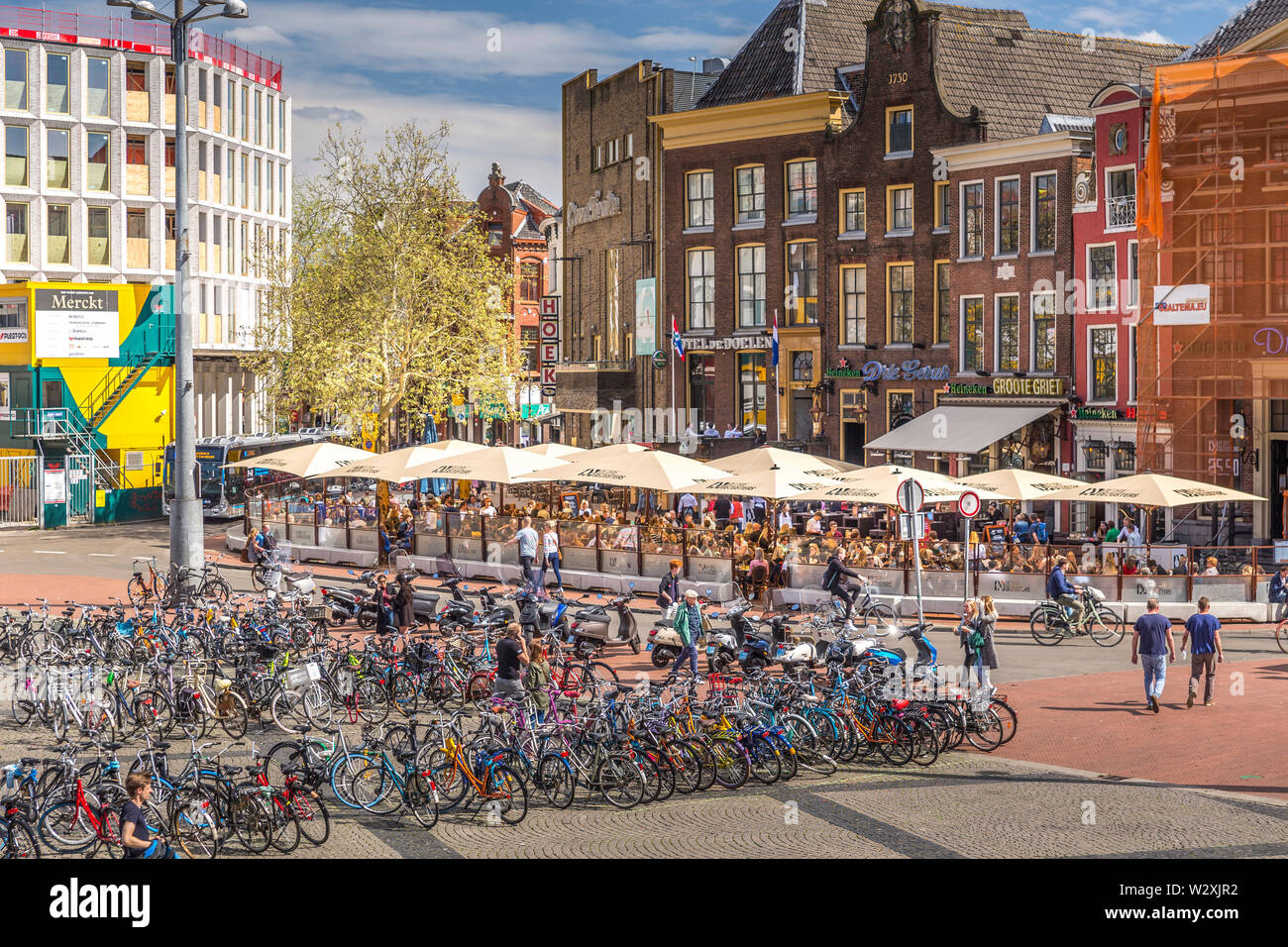Click the Drie Gezusters neon sign
The width and height of the screenshot is (1288, 947).
pyautogui.click(x=905, y=370)
